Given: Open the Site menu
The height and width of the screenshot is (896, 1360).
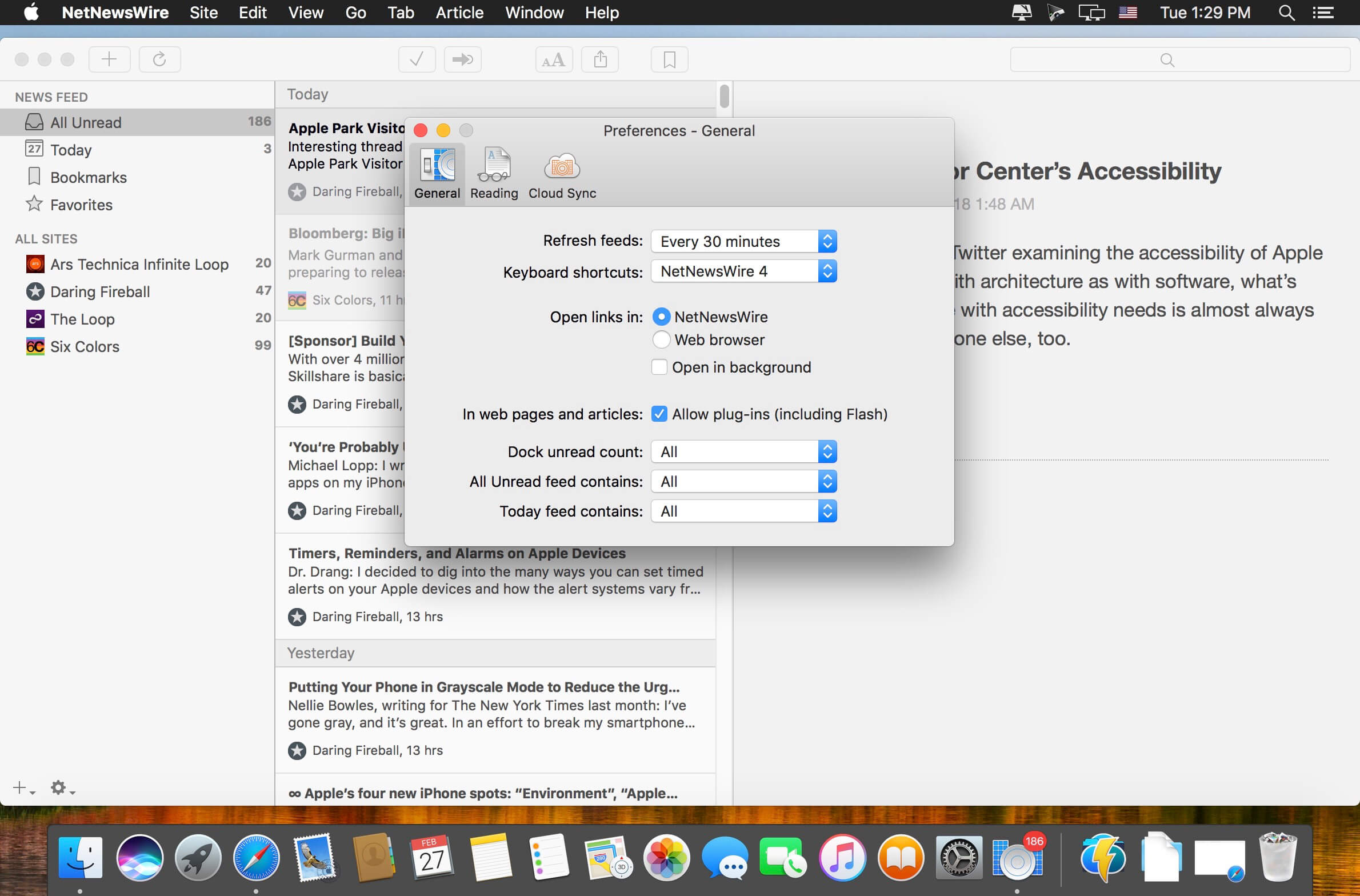Looking at the screenshot, I should 203,13.
